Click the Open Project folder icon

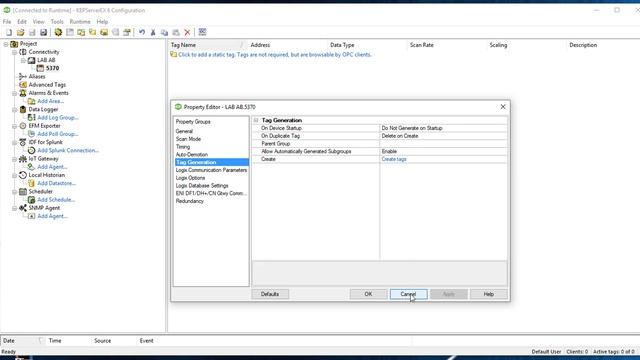(20, 32)
